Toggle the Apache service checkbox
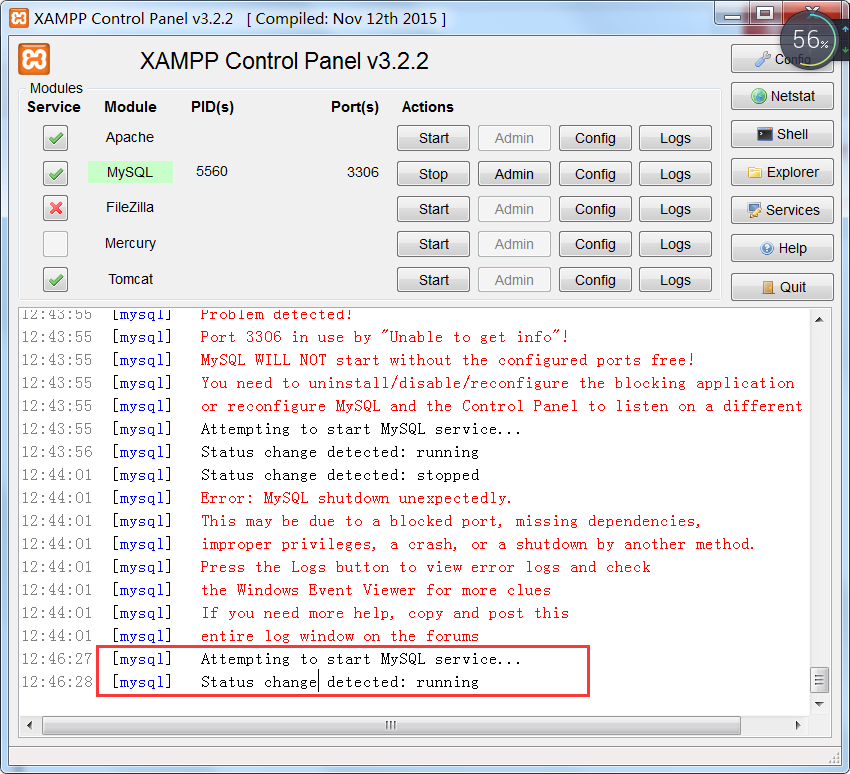The width and height of the screenshot is (850, 774). [x=55, y=137]
